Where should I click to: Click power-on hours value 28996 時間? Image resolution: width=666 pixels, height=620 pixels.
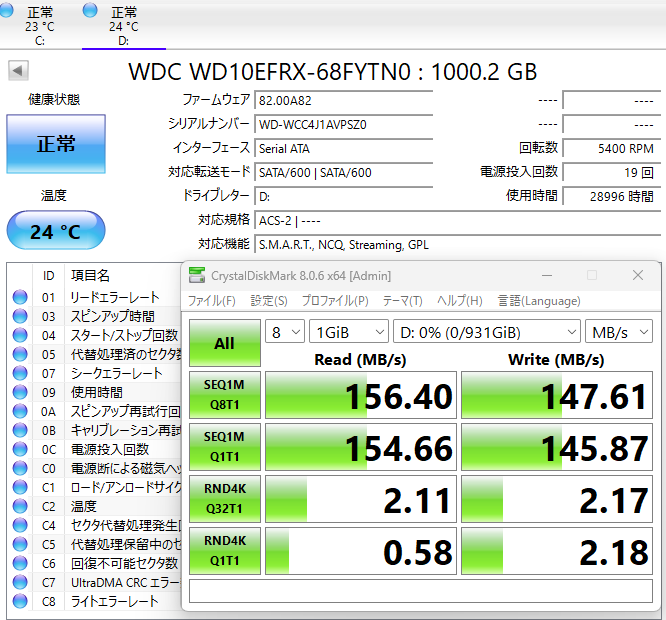click(x=612, y=196)
